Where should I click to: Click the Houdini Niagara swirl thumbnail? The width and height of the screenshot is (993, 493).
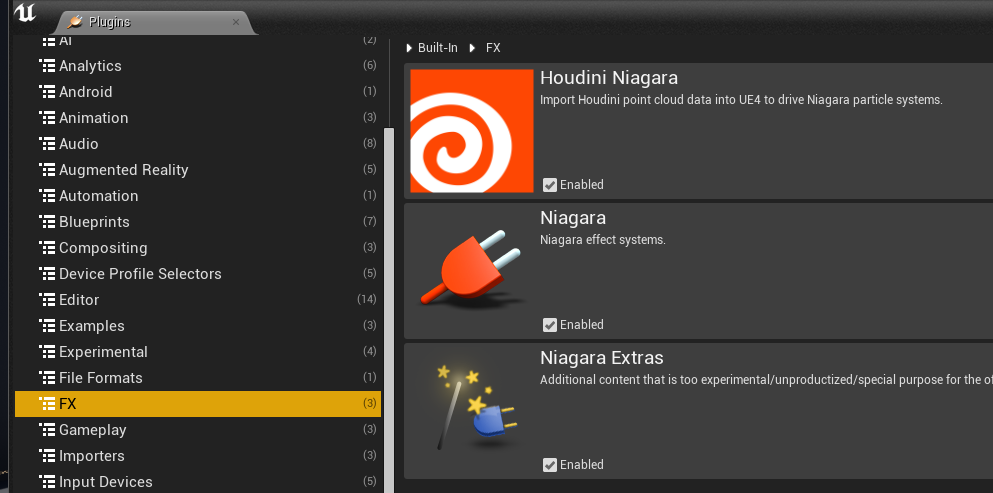(x=472, y=131)
